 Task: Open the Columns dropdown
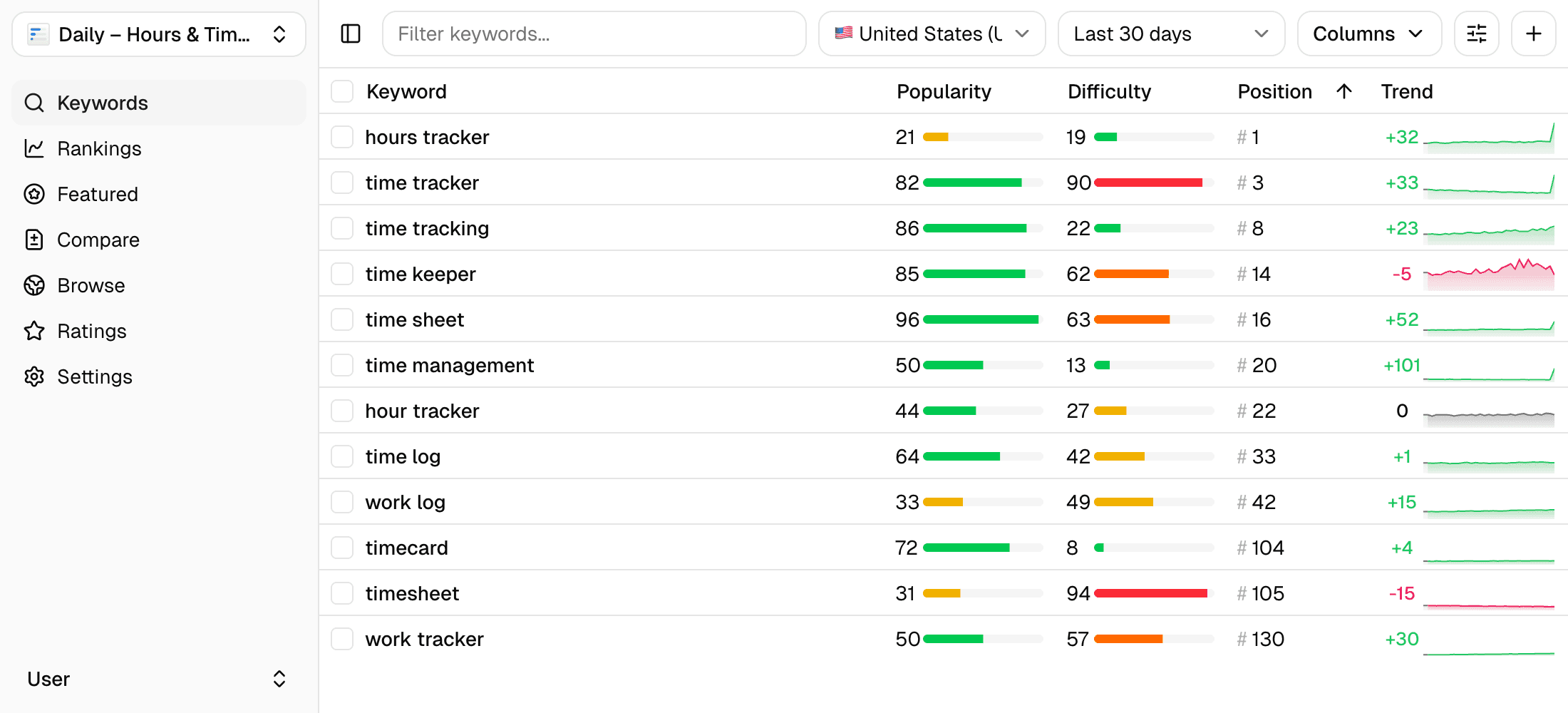pos(1368,34)
